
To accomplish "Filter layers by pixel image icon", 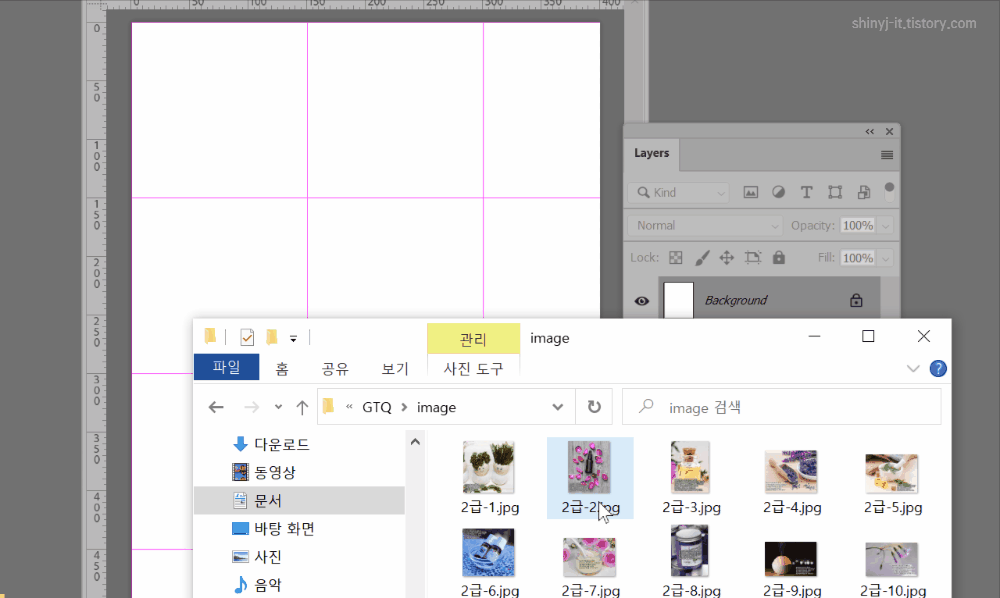I will (x=751, y=193).
